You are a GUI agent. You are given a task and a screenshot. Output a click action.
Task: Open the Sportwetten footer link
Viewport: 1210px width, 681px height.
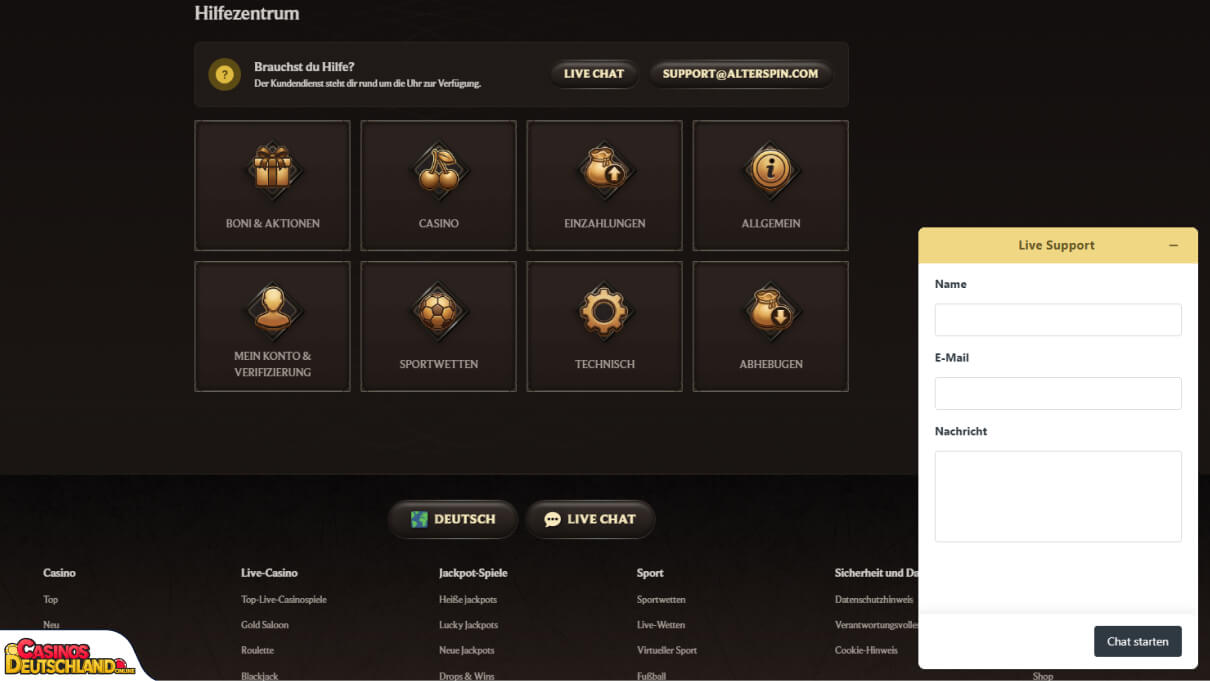[x=661, y=600]
